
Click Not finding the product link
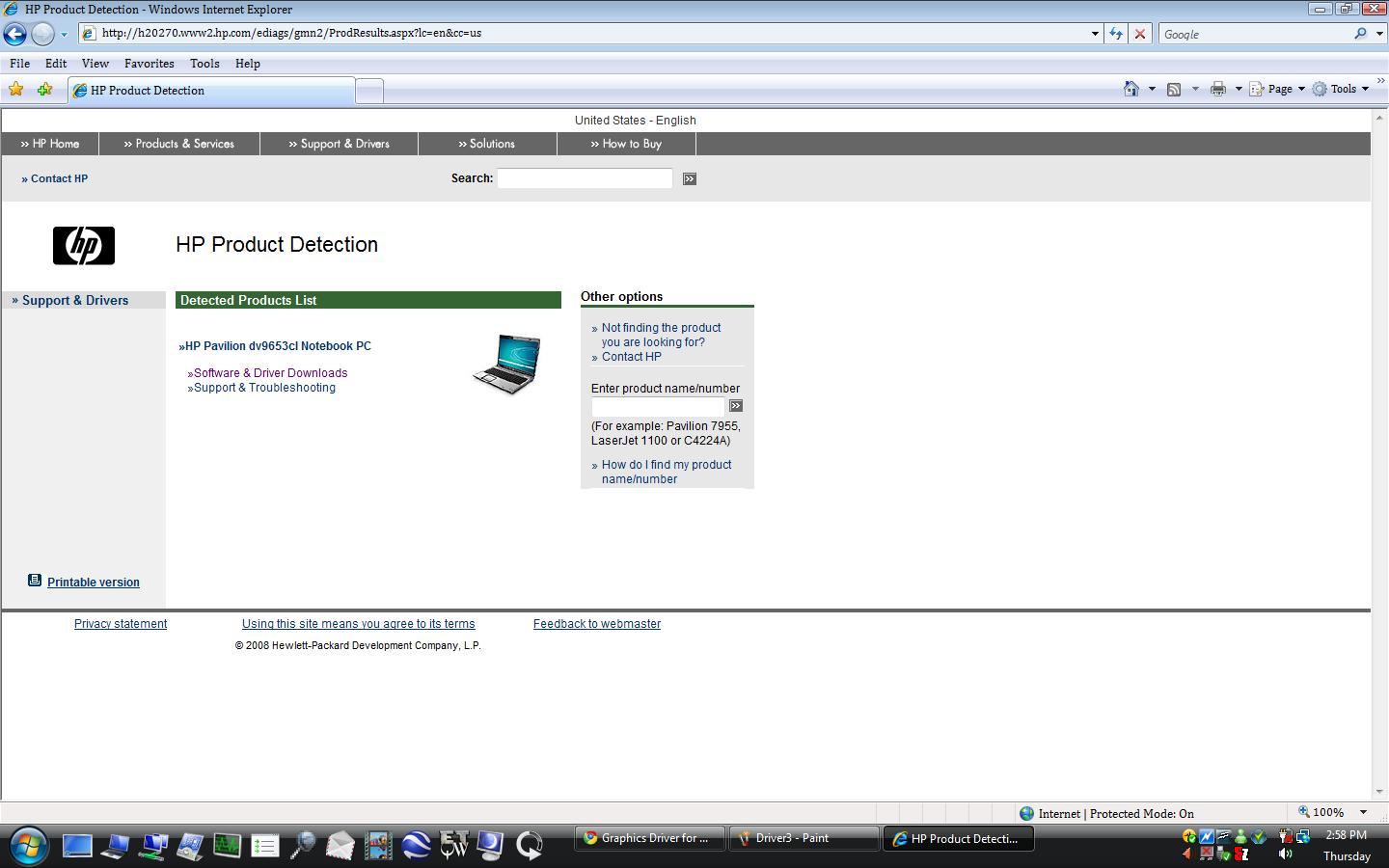coord(661,335)
